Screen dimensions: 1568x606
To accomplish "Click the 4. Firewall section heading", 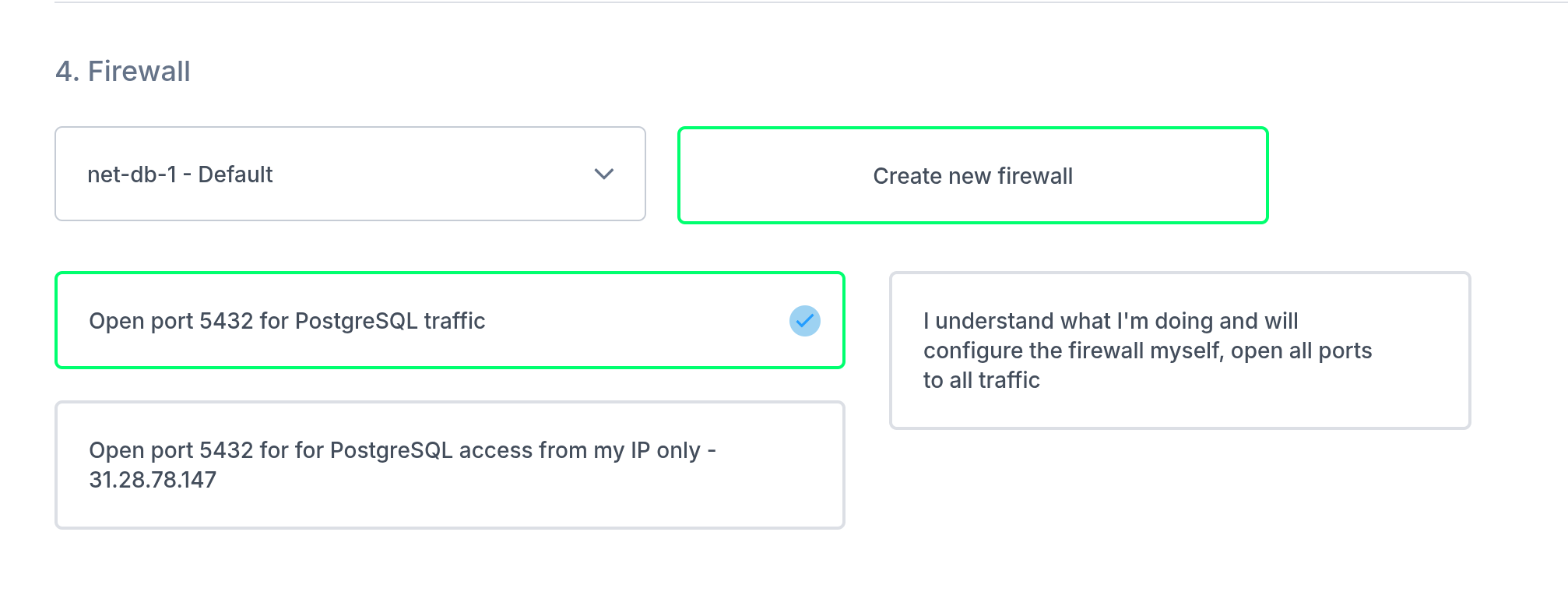I will click(x=121, y=70).
